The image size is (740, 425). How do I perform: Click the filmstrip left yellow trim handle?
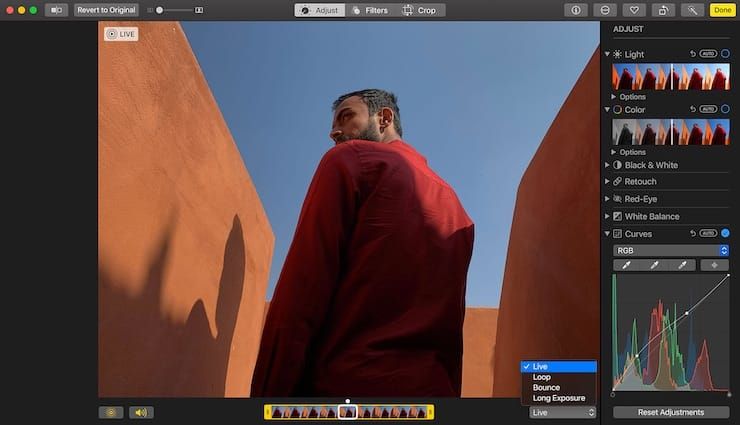click(268, 412)
